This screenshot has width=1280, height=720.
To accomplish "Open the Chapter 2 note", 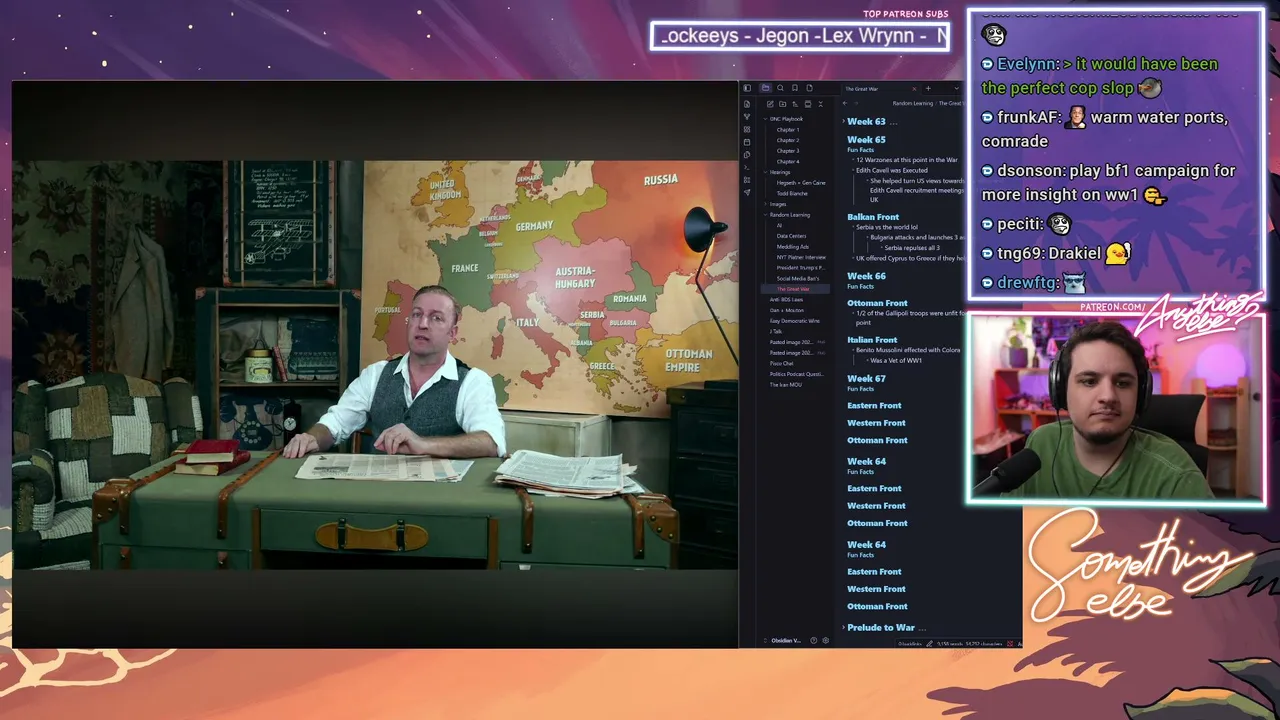I will [x=788, y=140].
